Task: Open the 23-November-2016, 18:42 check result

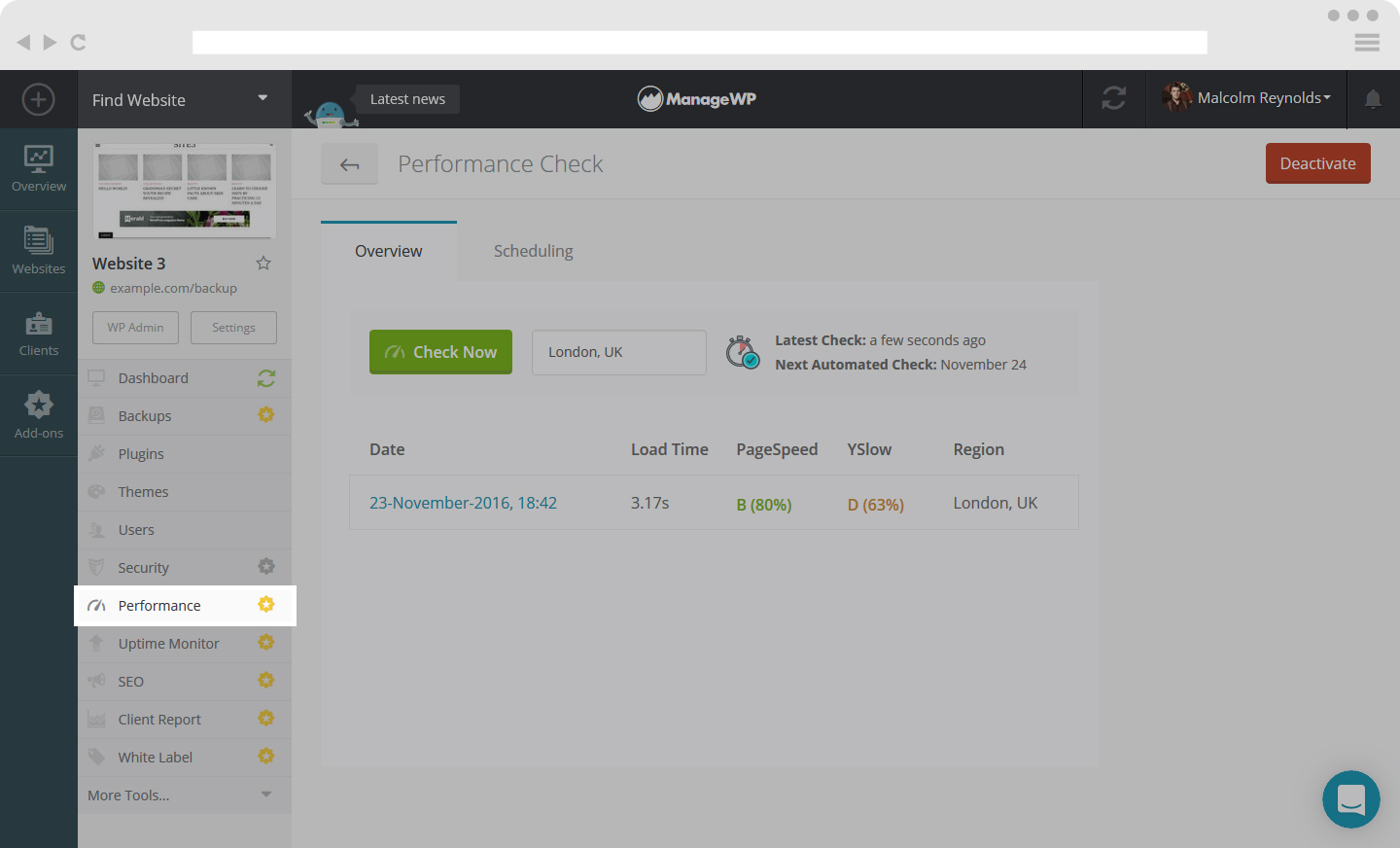Action: tap(463, 503)
